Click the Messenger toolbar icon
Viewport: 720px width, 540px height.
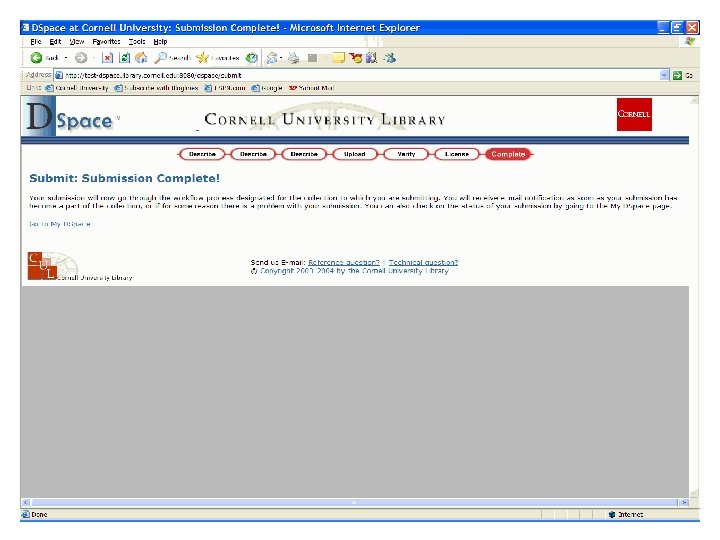tap(390, 58)
